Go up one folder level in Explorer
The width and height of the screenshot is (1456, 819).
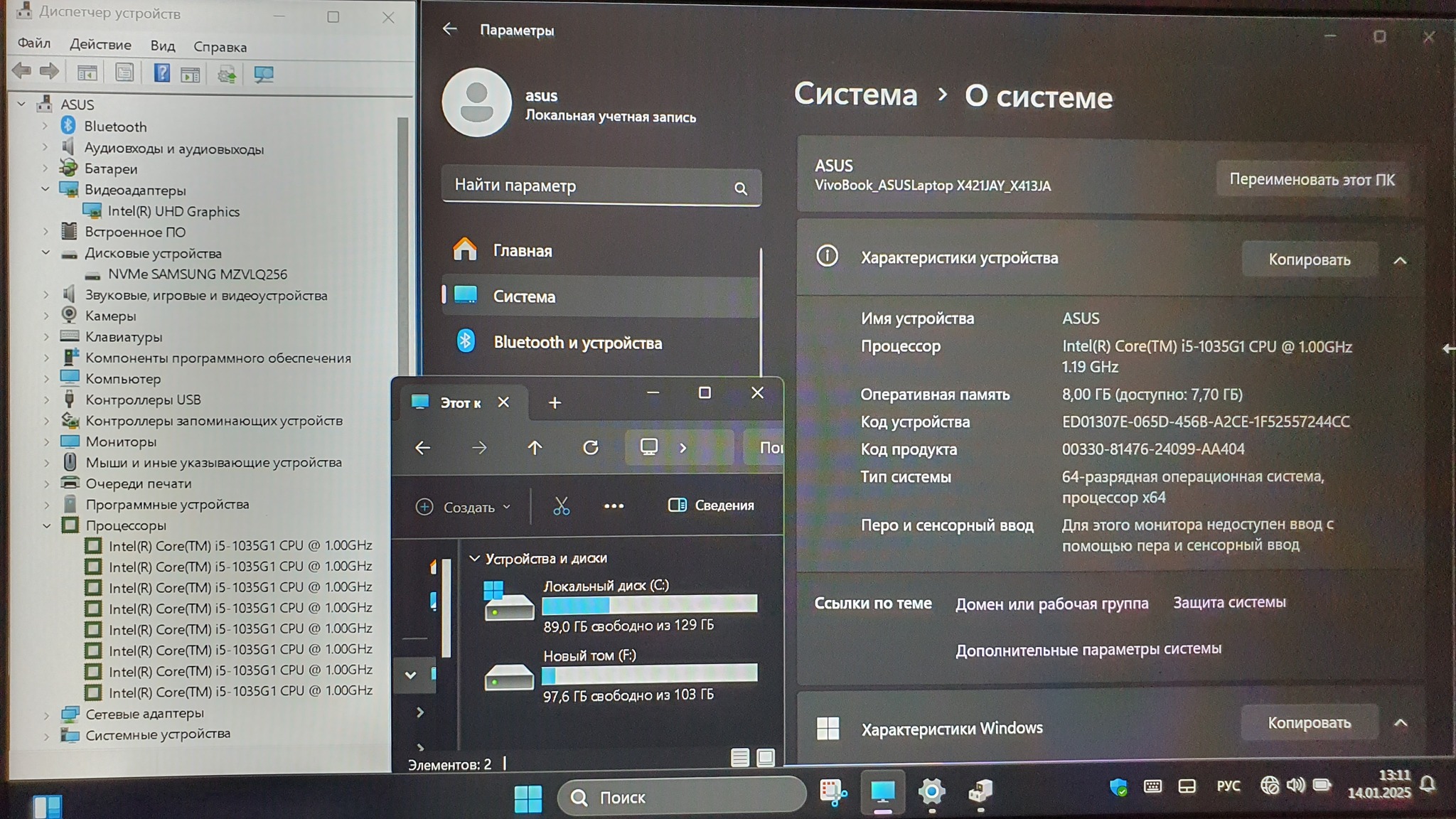(535, 448)
